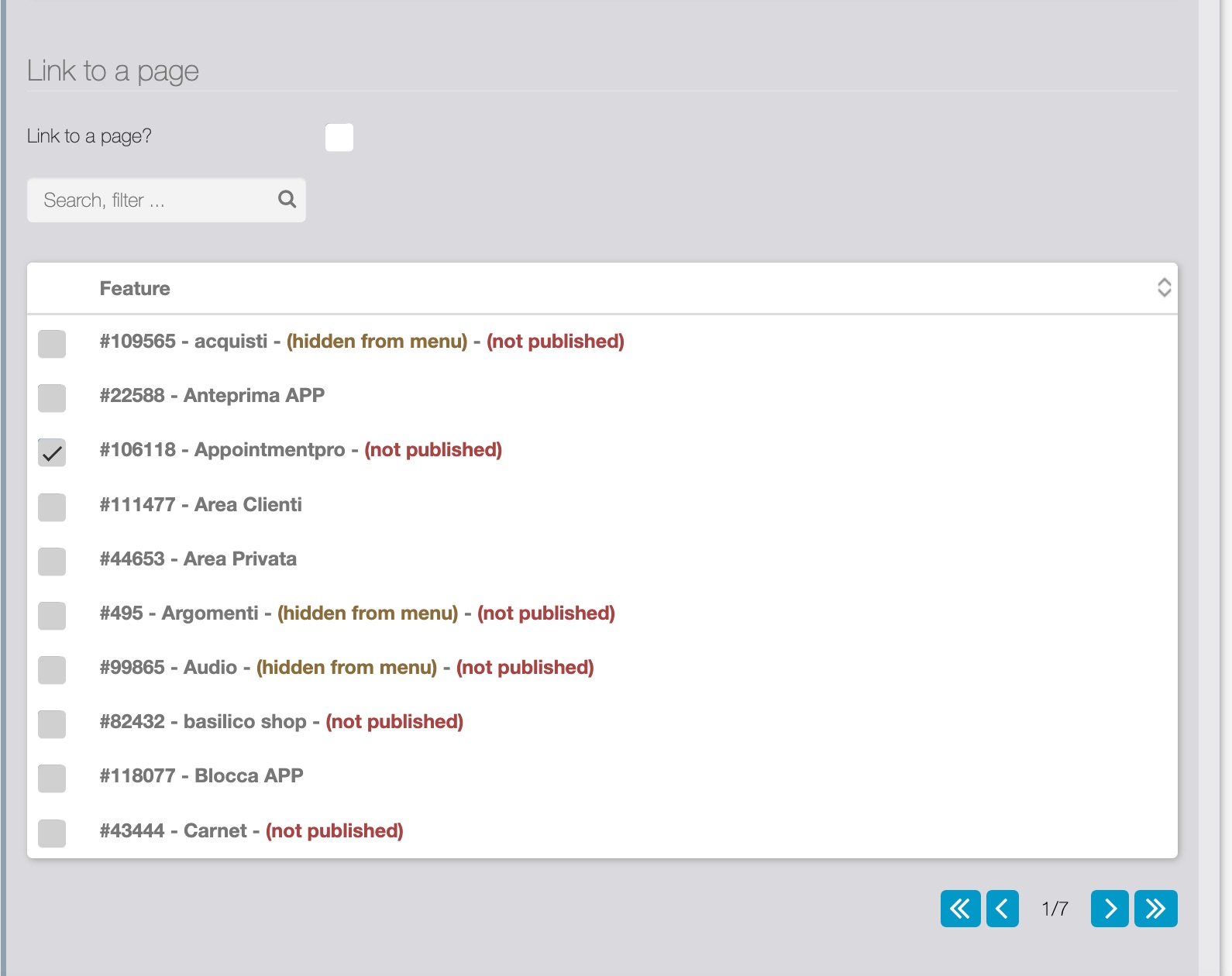This screenshot has height=976, width=1232.
Task: Go to the first page of results
Action: click(960, 909)
